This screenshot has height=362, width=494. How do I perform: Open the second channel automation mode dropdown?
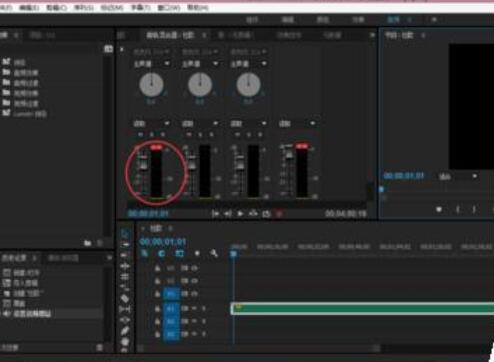[200, 124]
